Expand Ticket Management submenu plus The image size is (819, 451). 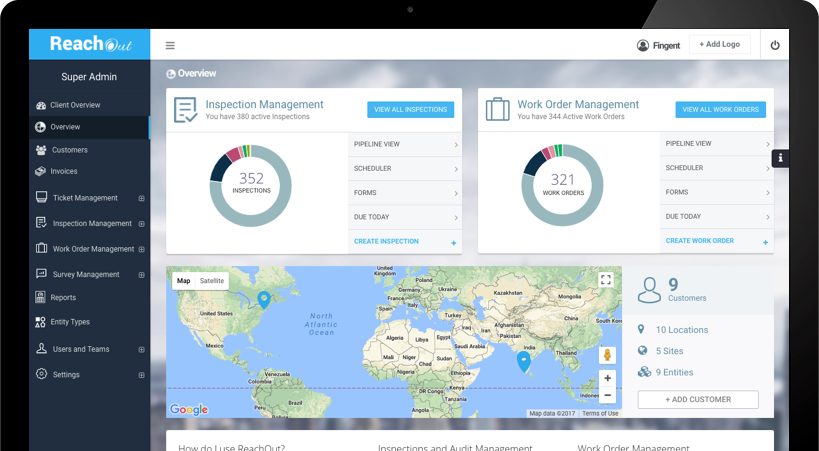coord(142,199)
